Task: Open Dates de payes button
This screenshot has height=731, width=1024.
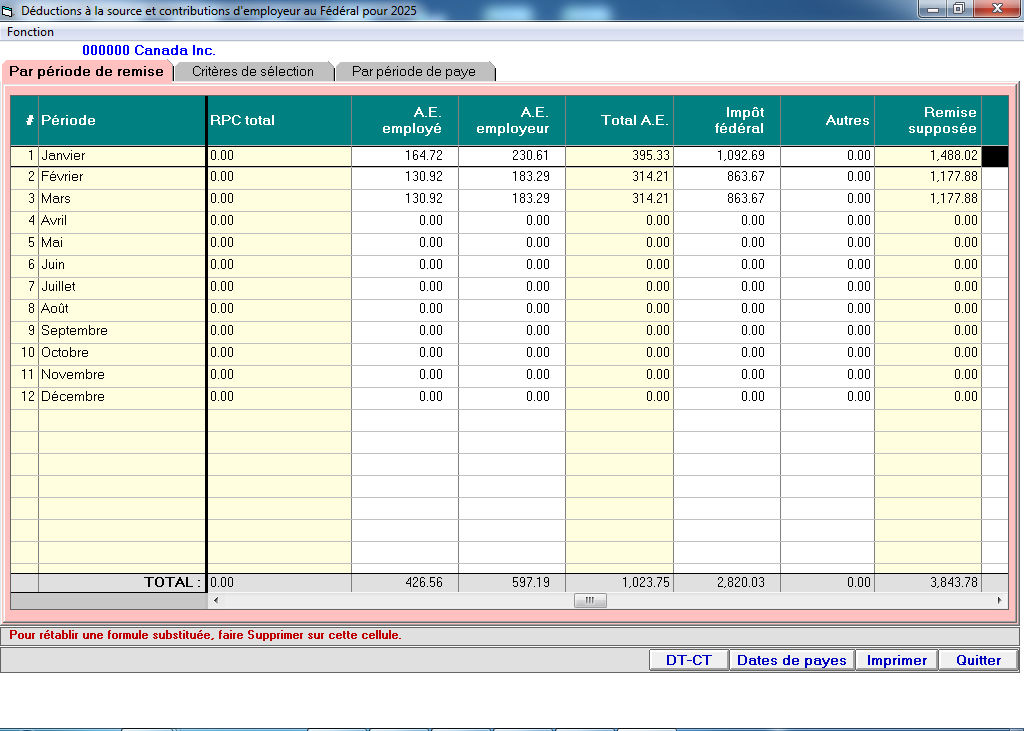Action: click(x=791, y=660)
